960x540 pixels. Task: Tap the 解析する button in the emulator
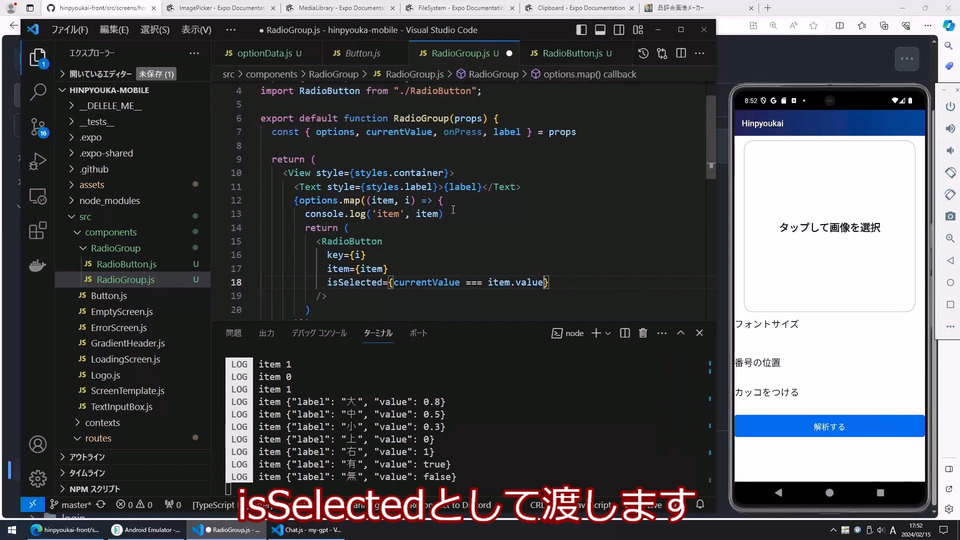829,426
